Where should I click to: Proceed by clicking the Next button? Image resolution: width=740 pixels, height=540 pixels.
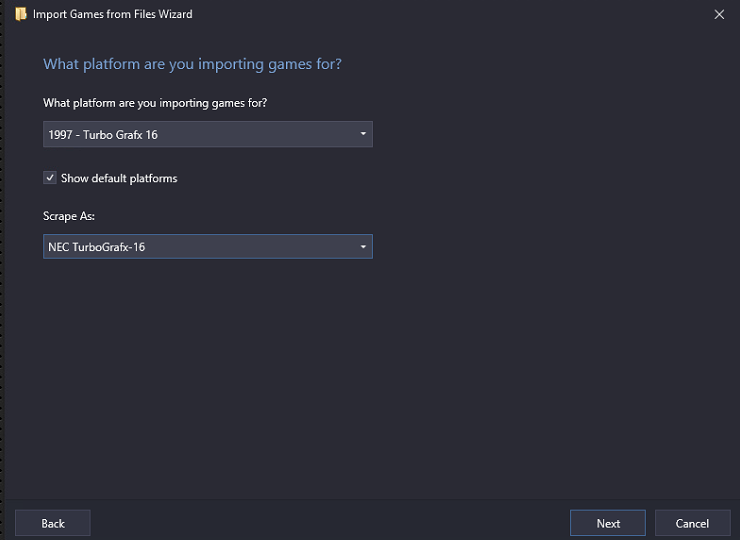[x=608, y=523]
